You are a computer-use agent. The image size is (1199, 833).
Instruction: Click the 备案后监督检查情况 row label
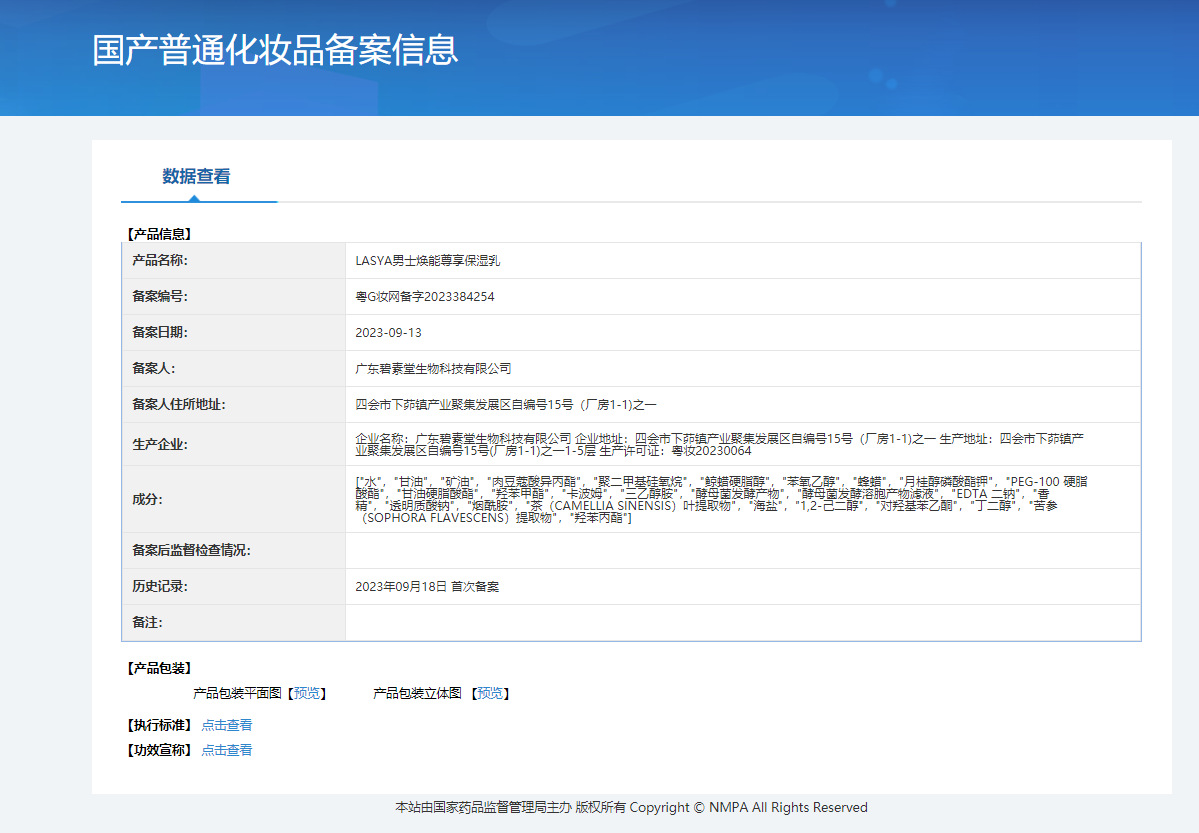pyautogui.click(x=191, y=551)
